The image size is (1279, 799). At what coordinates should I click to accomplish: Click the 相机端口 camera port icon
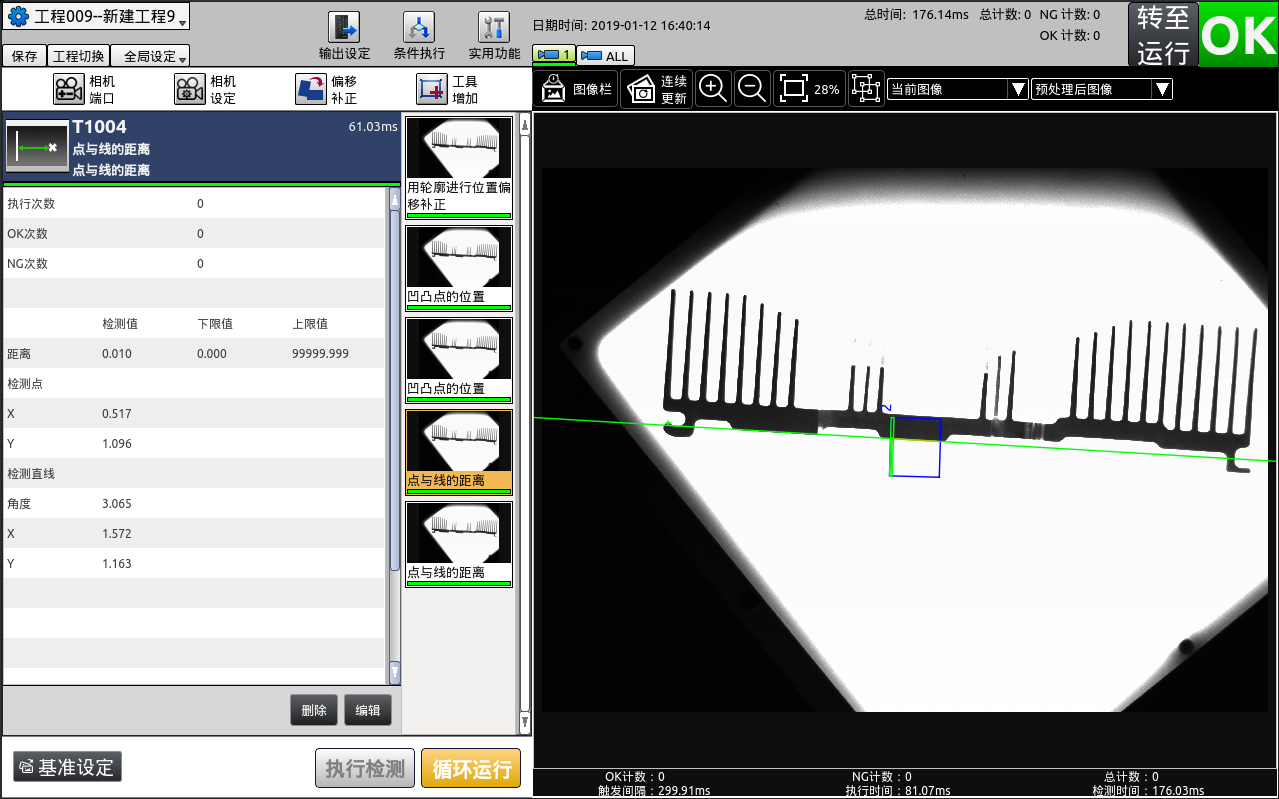click(68, 89)
